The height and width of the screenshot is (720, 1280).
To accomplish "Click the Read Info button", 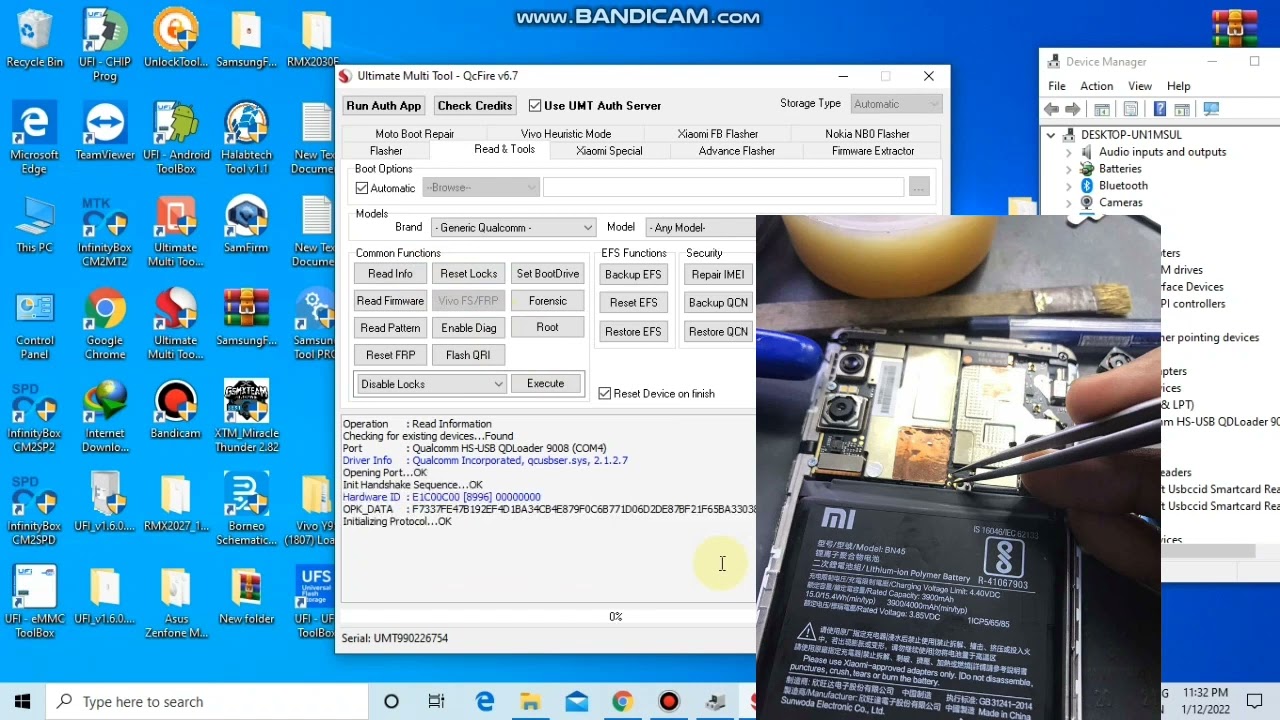I will 390,274.
